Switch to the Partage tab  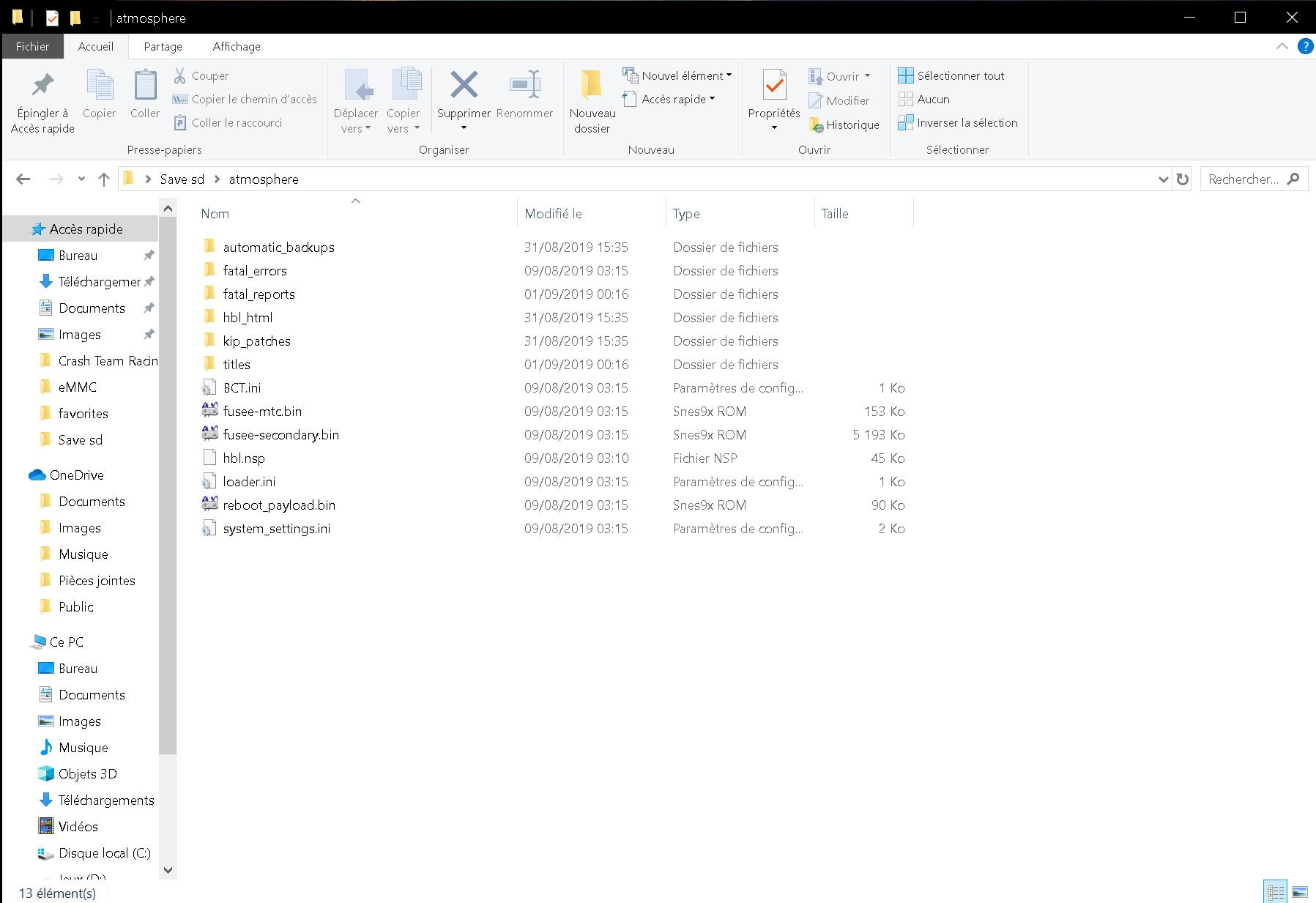tap(163, 46)
